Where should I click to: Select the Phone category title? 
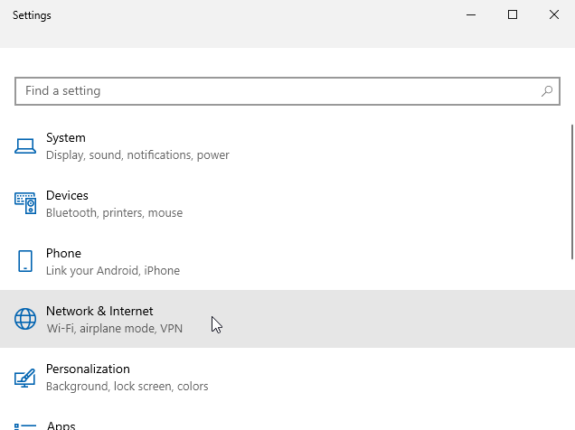coord(63,253)
